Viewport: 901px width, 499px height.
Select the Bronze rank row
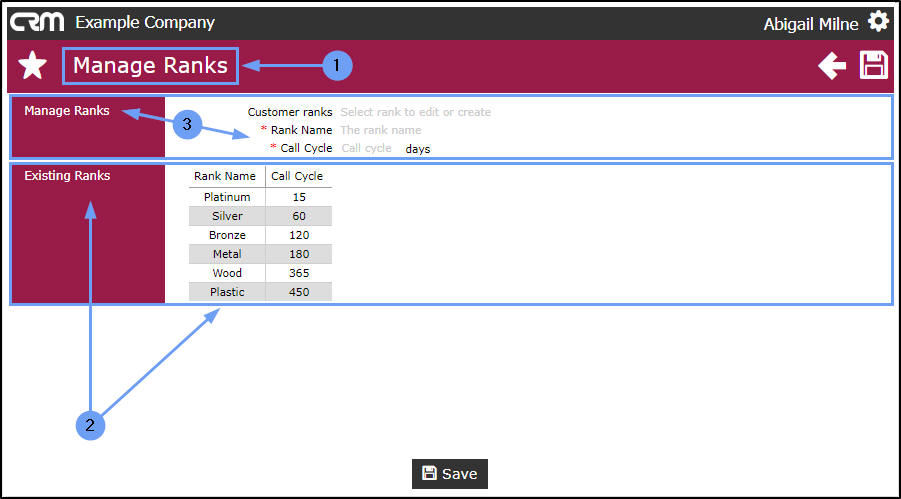tap(260, 235)
